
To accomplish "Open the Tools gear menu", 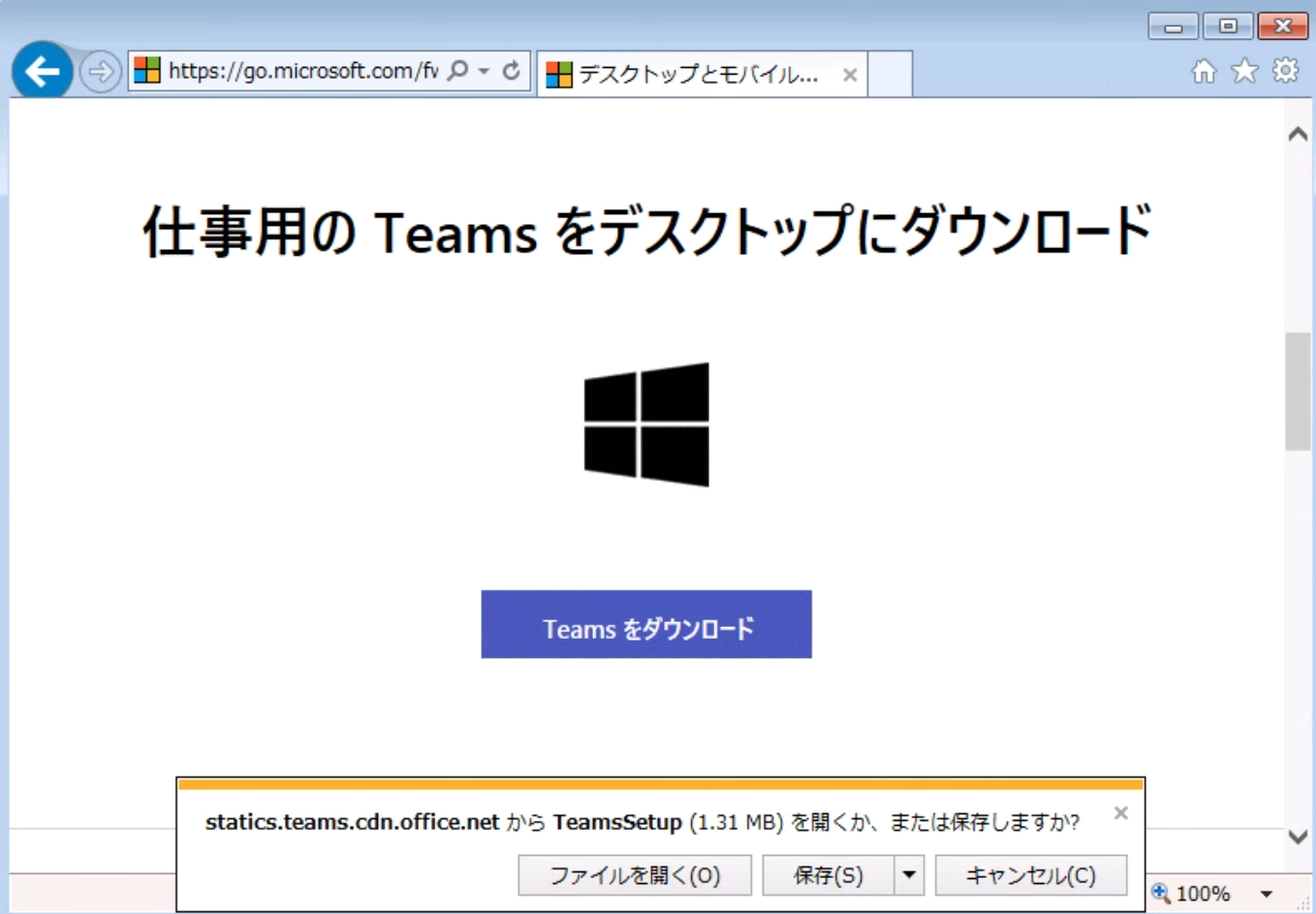I will tap(1286, 71).
